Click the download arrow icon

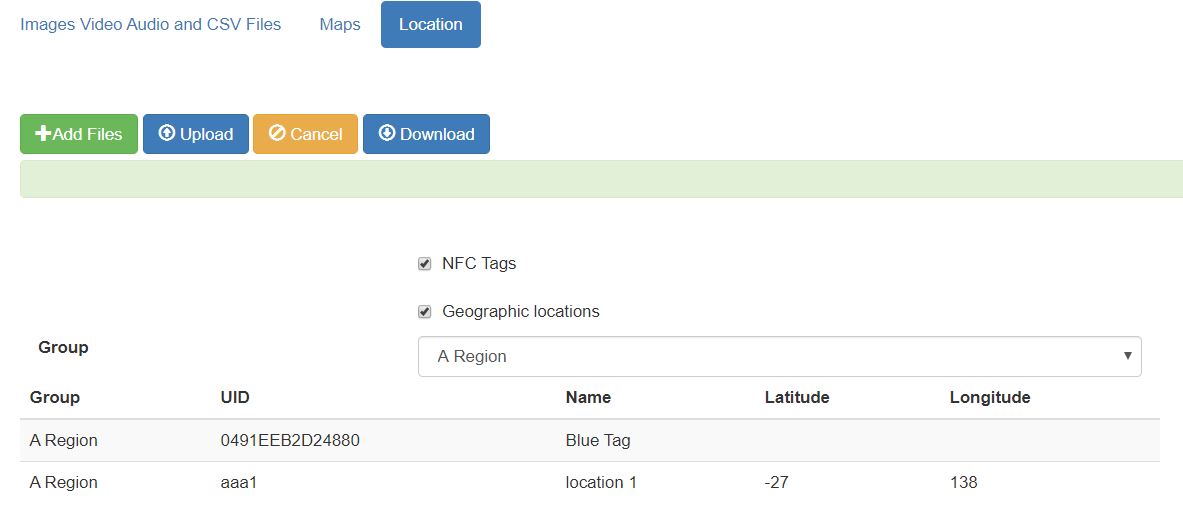(x=386, y=134)
